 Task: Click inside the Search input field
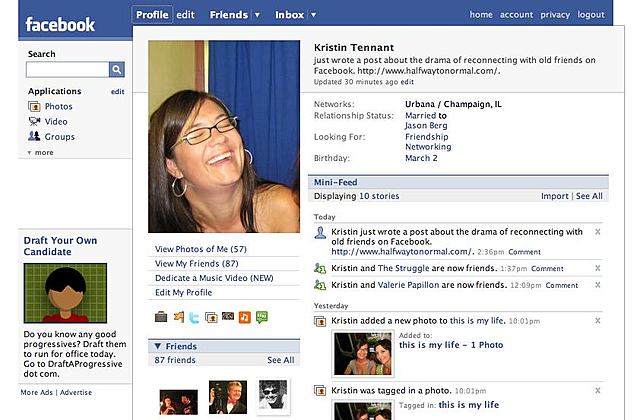coord(68,69)
